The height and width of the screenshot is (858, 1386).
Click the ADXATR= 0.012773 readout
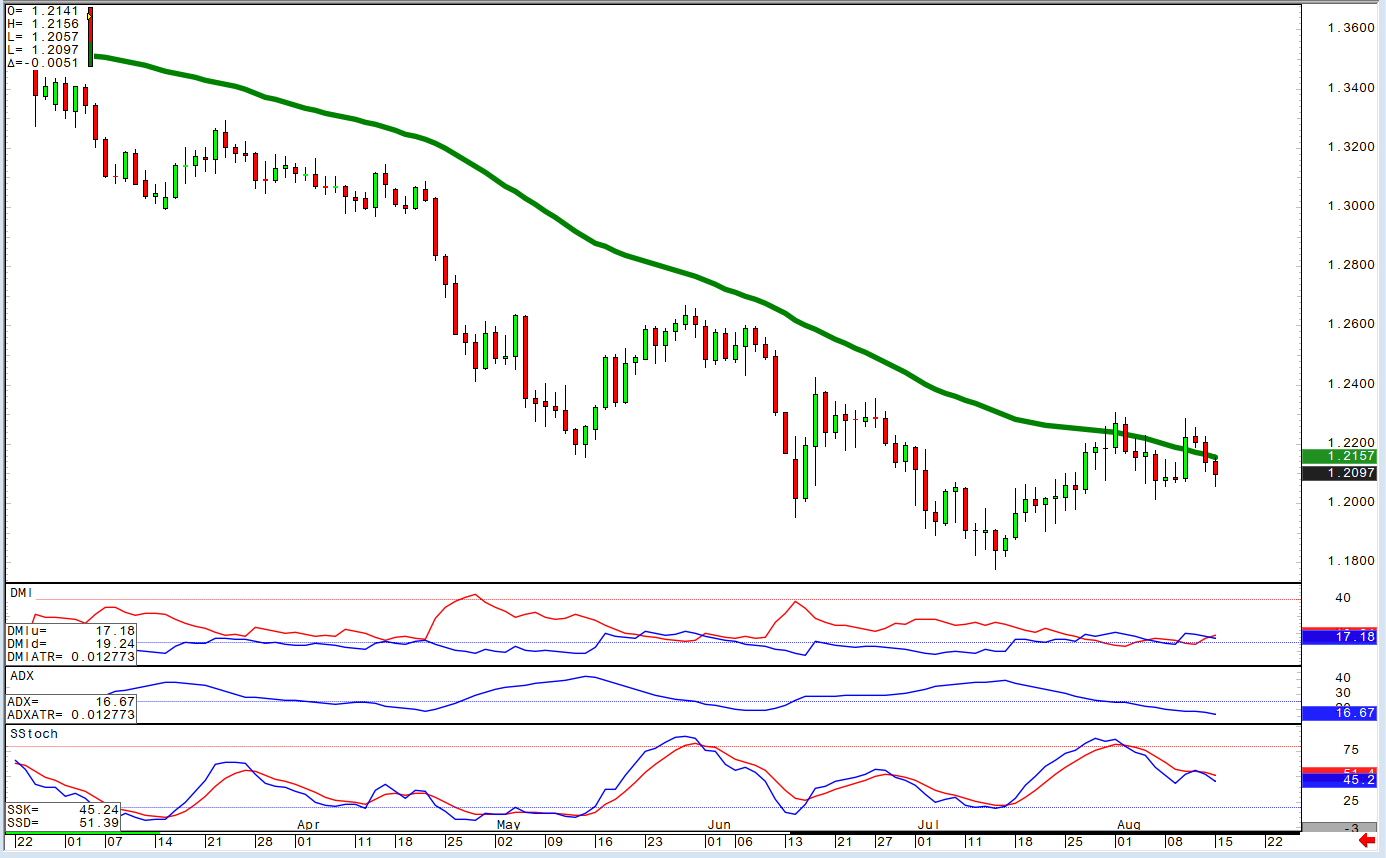pos(71,715)
